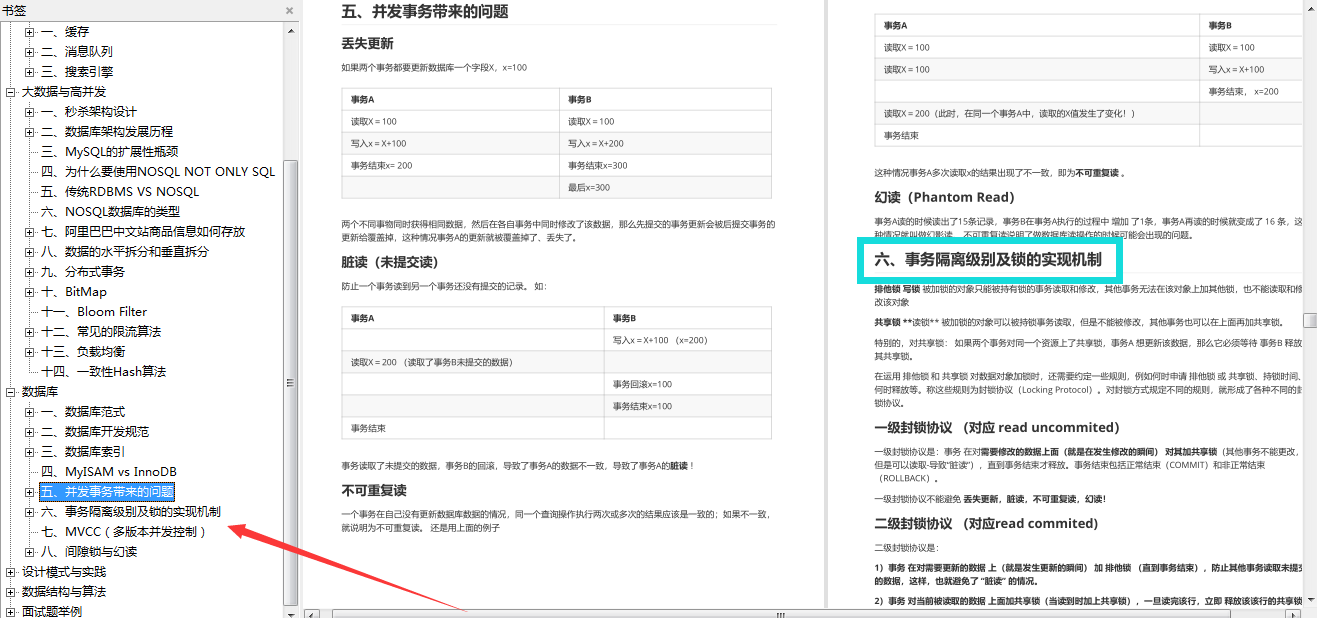Go to 八、数据的水平拆分和垂直拆分

(125, 252)
